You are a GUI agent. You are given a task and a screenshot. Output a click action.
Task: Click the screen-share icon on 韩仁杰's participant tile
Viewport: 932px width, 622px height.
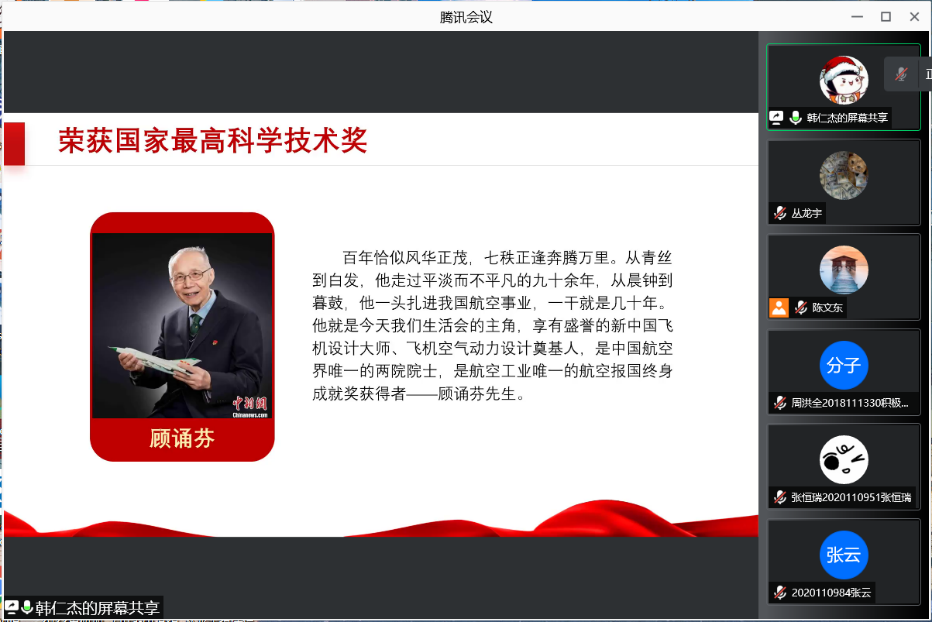coord(777,117)
